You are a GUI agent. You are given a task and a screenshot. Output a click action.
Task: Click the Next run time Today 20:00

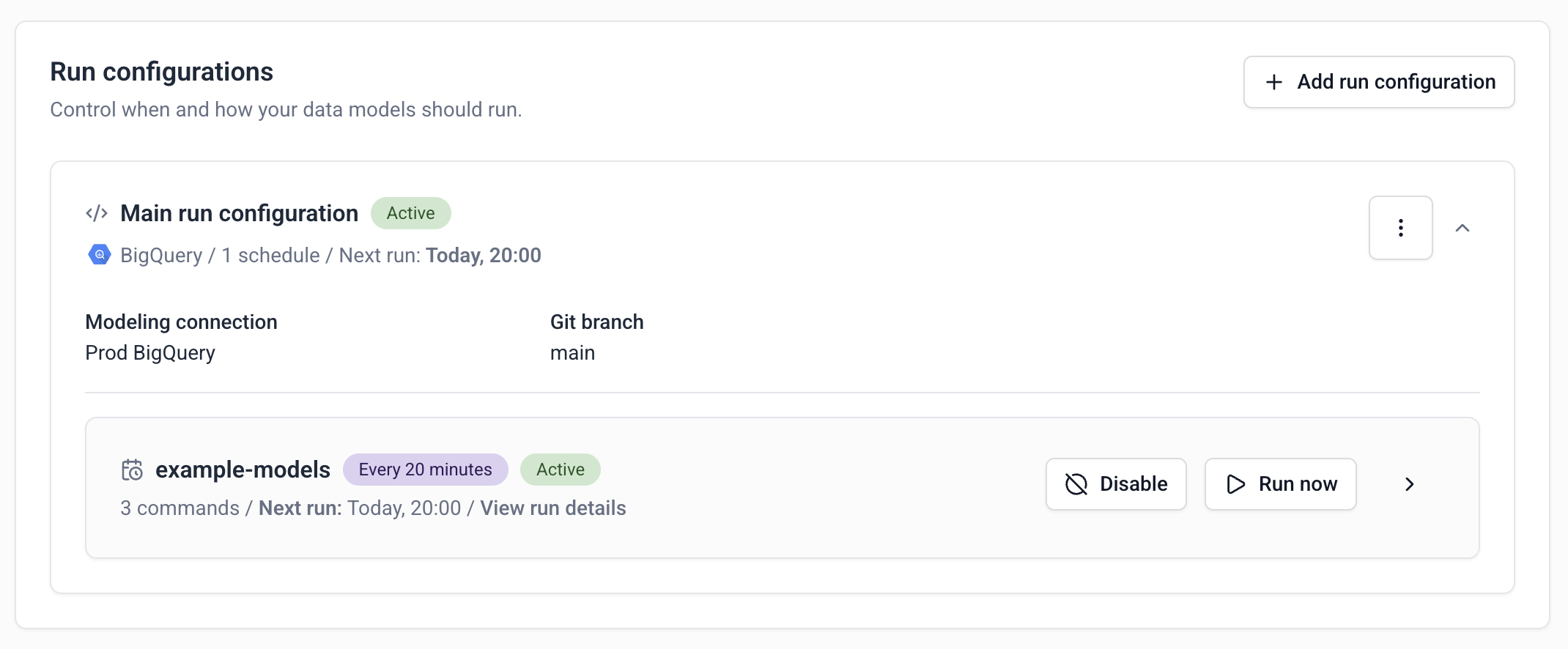(x=483, y=255)
